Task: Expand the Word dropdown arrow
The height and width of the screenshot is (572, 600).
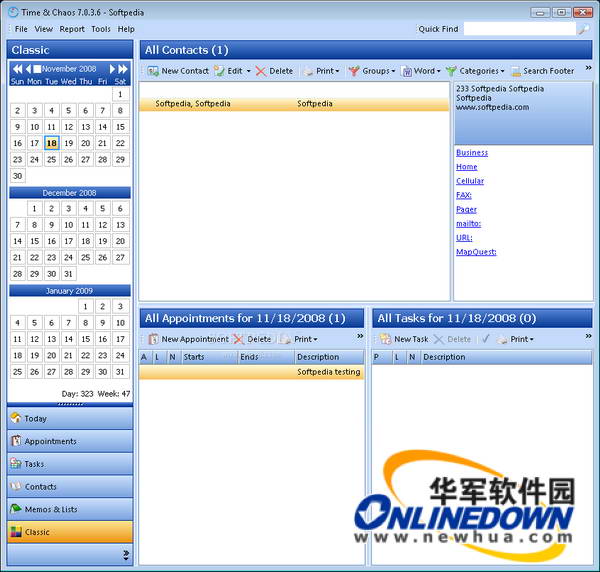Action: [x=439, y=71]
